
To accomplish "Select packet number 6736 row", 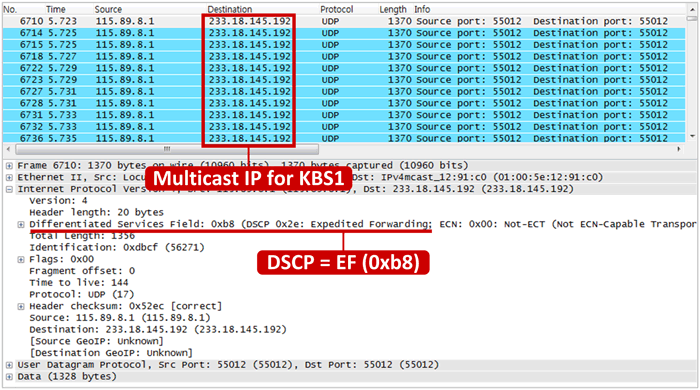I will (344, 138).
